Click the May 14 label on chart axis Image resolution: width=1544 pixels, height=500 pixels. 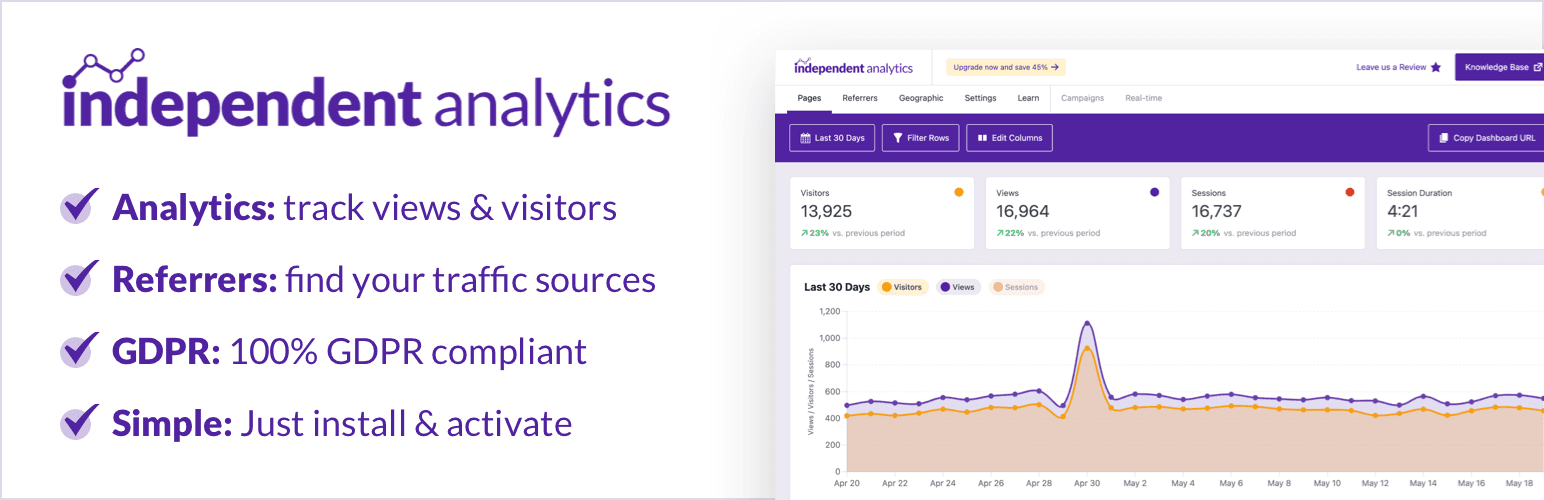click(1422, 483)
